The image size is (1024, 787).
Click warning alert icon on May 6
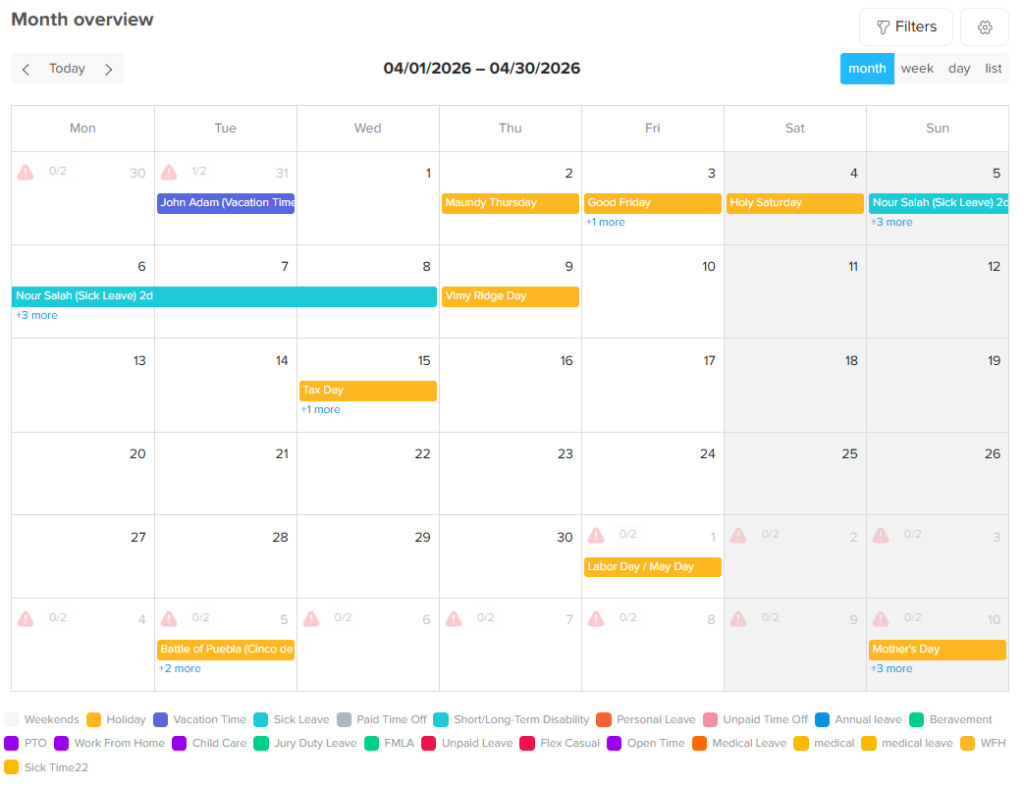[x=311, y=619]
